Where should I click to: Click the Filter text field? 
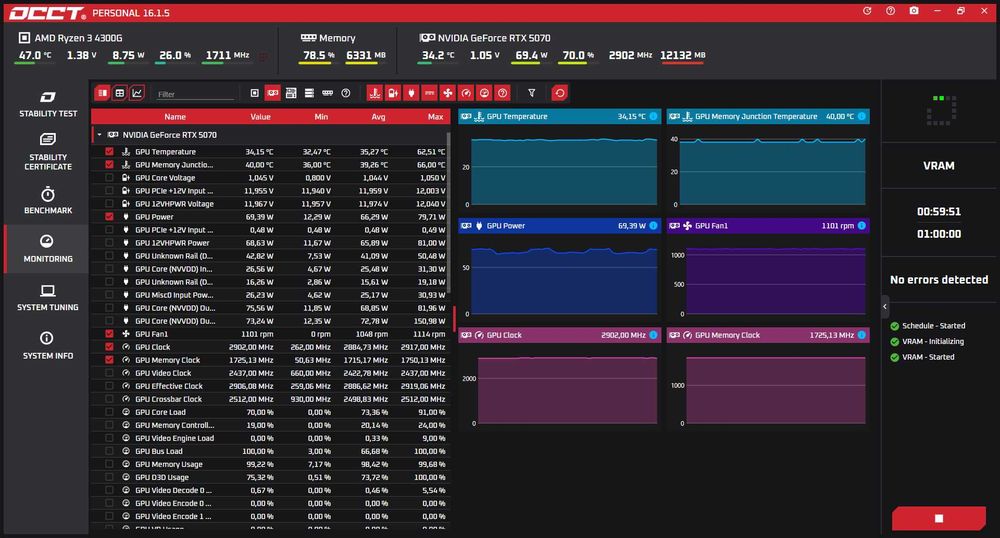coord(195,94)
